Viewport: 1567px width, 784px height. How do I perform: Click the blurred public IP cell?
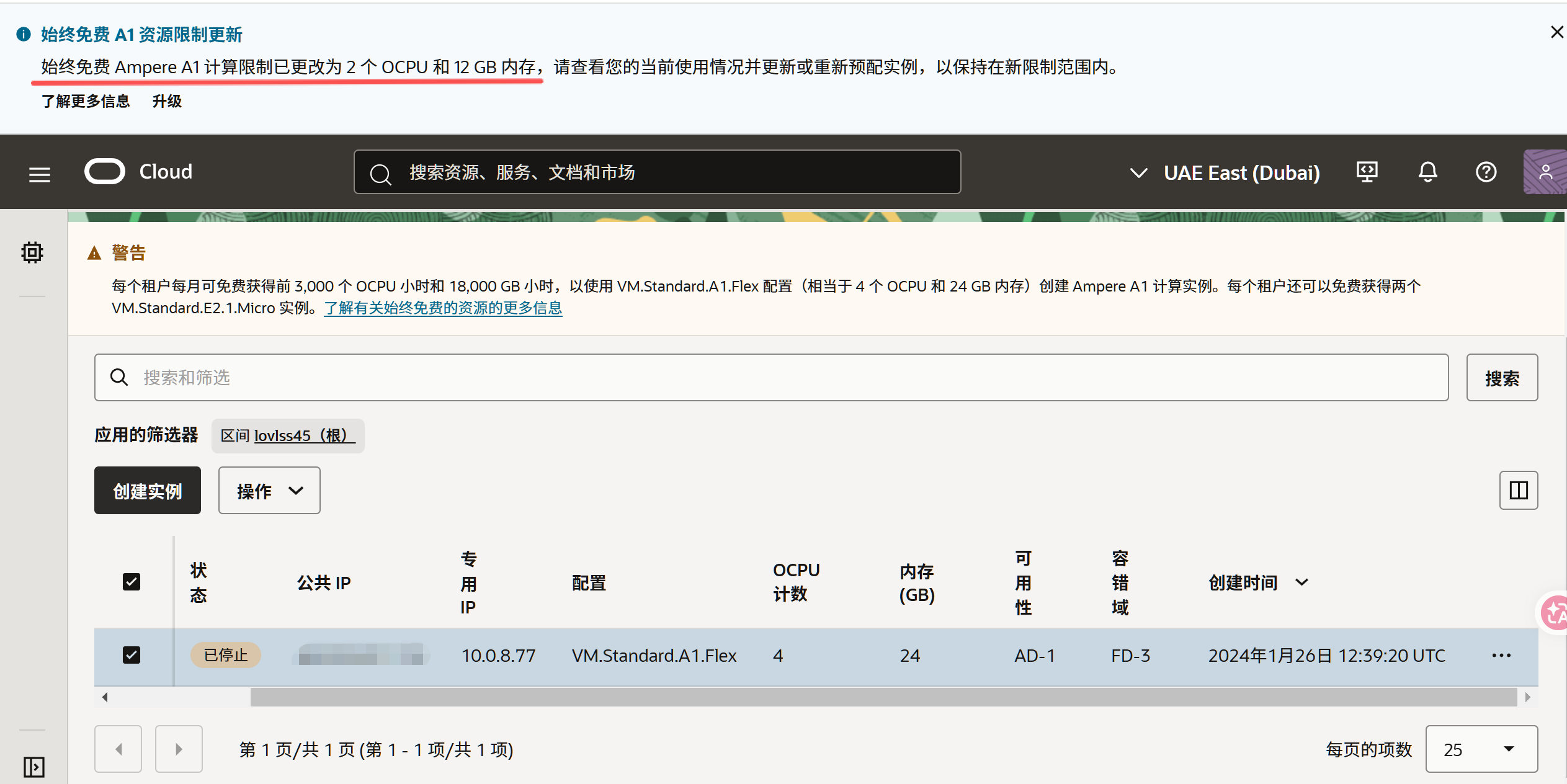point(361,655)
